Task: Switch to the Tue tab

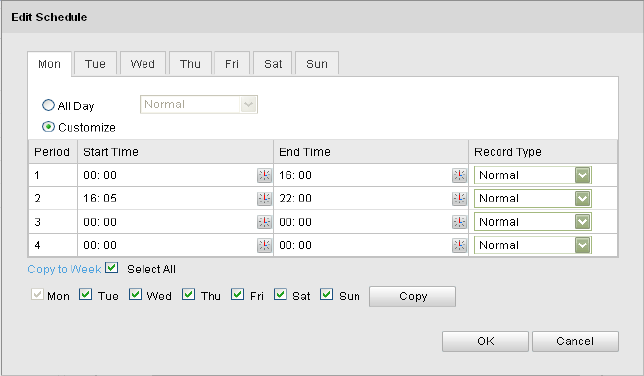Action: [x=95, y=64]
